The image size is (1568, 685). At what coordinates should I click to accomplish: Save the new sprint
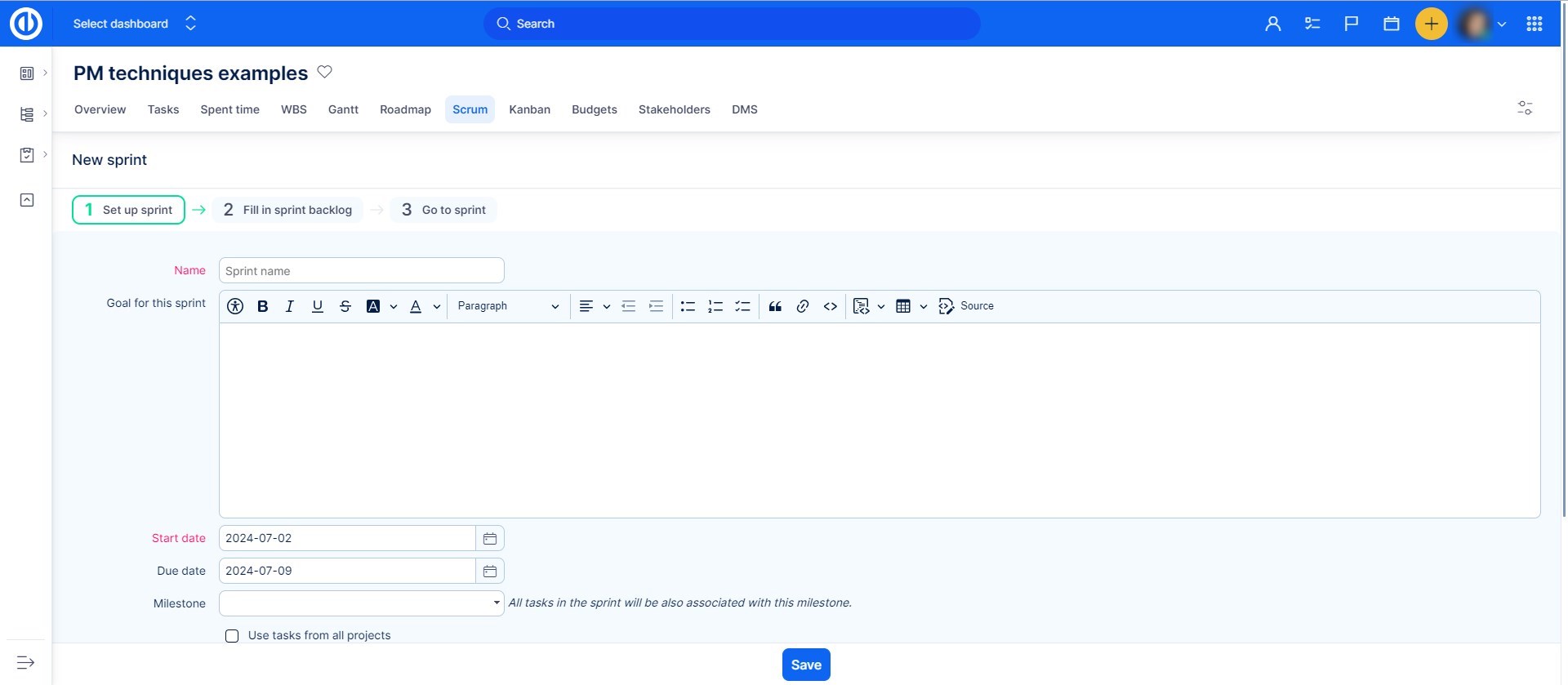click(805, 665)
